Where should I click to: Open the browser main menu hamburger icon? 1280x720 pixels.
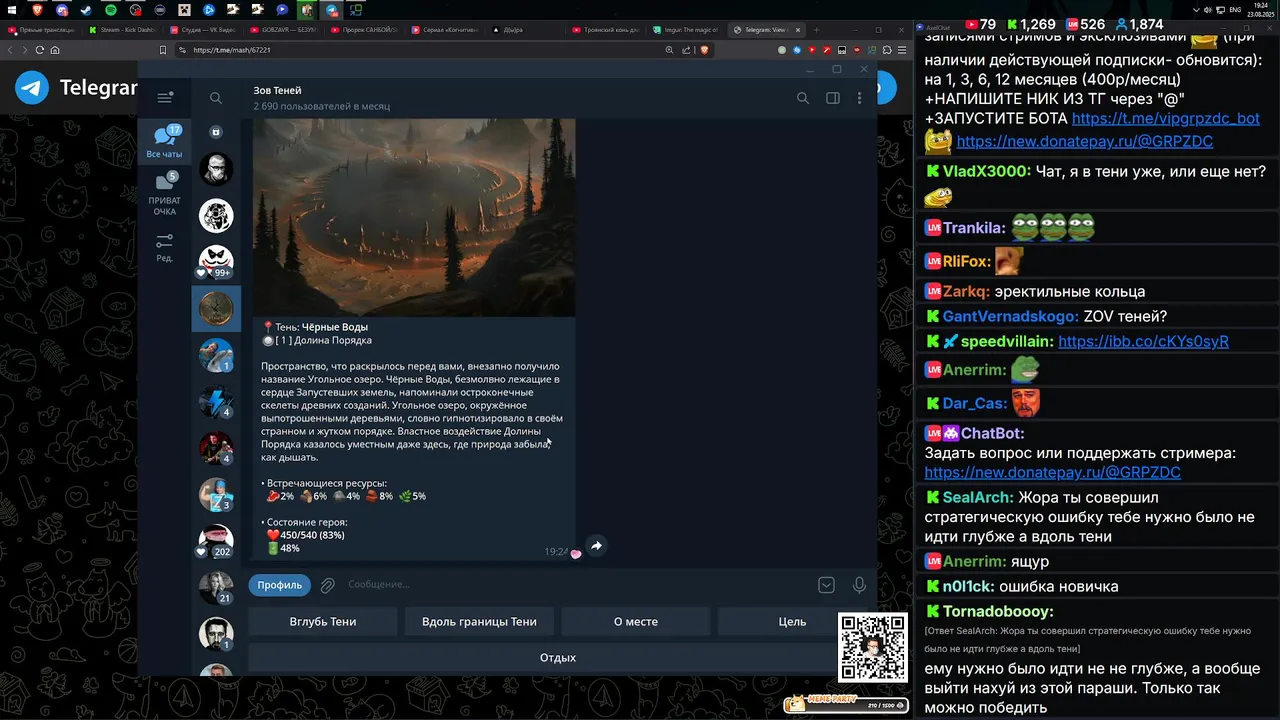900,50
